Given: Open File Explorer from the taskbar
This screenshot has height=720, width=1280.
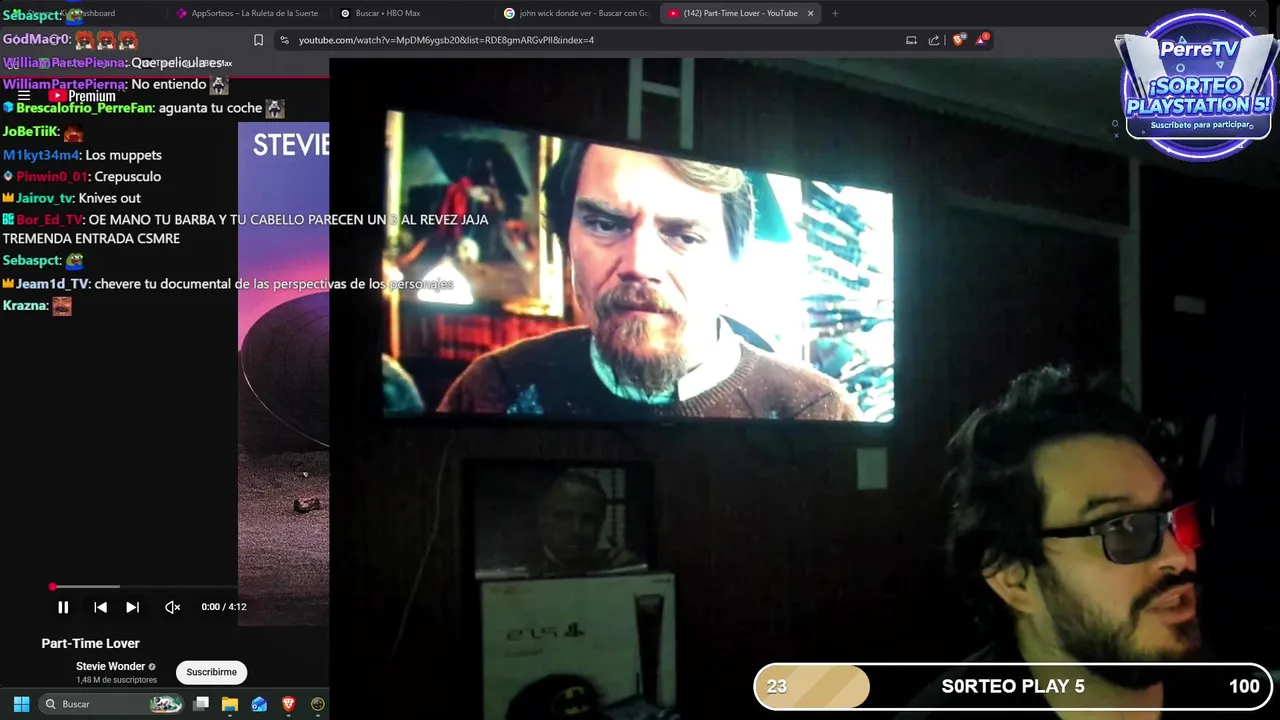Looking at the screenshot, I should click(230, 704).
